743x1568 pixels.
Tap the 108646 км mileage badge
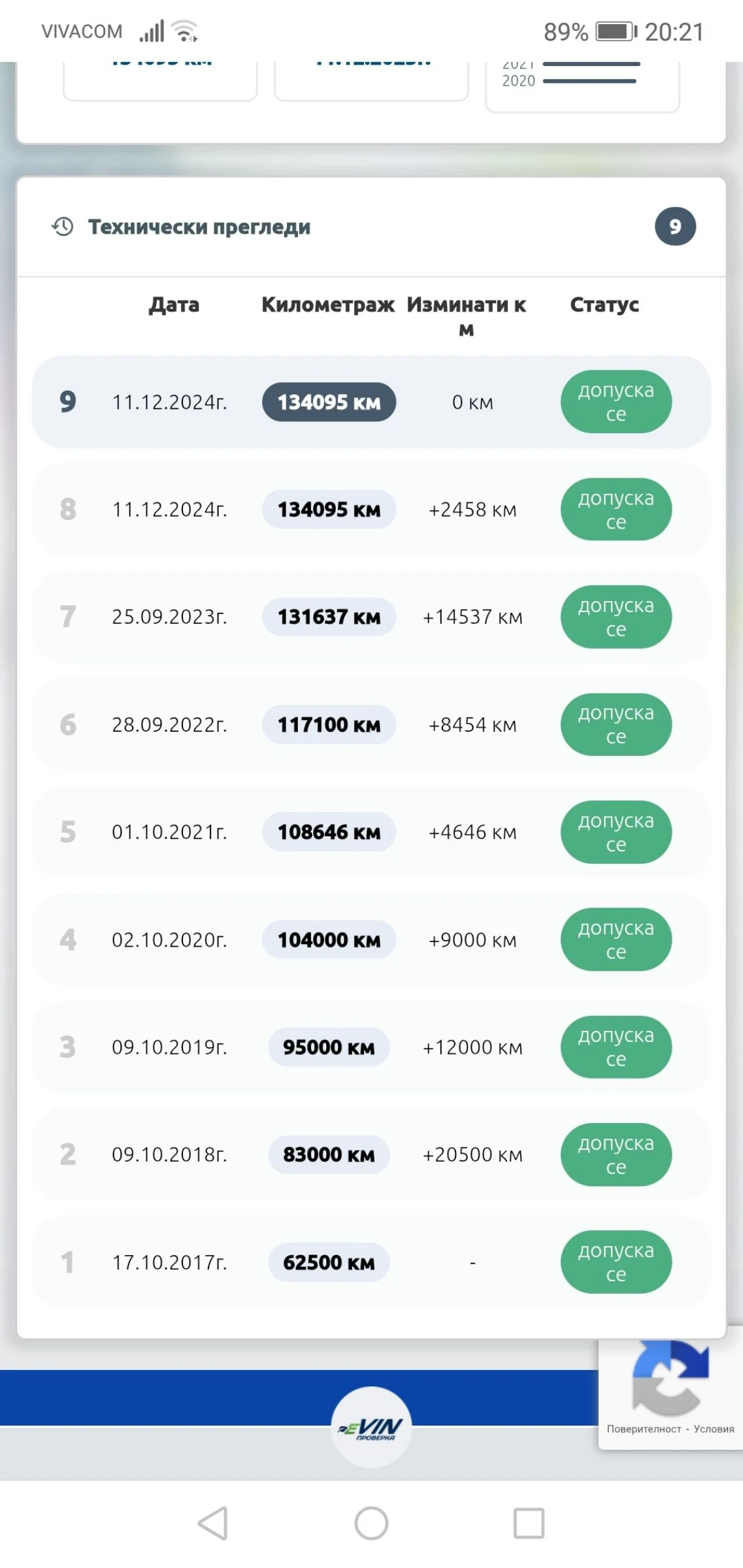pyautogui.click(x=329, y=832)
